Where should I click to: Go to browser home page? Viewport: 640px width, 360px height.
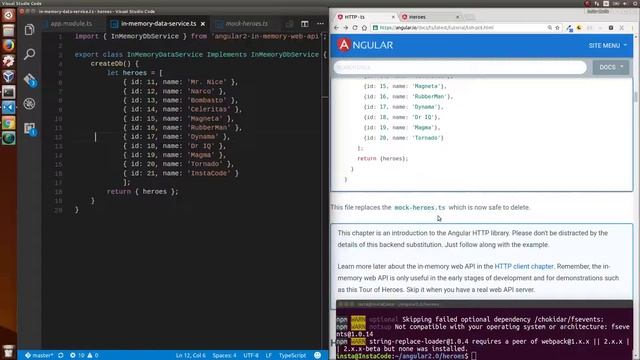tap(364, 28)
